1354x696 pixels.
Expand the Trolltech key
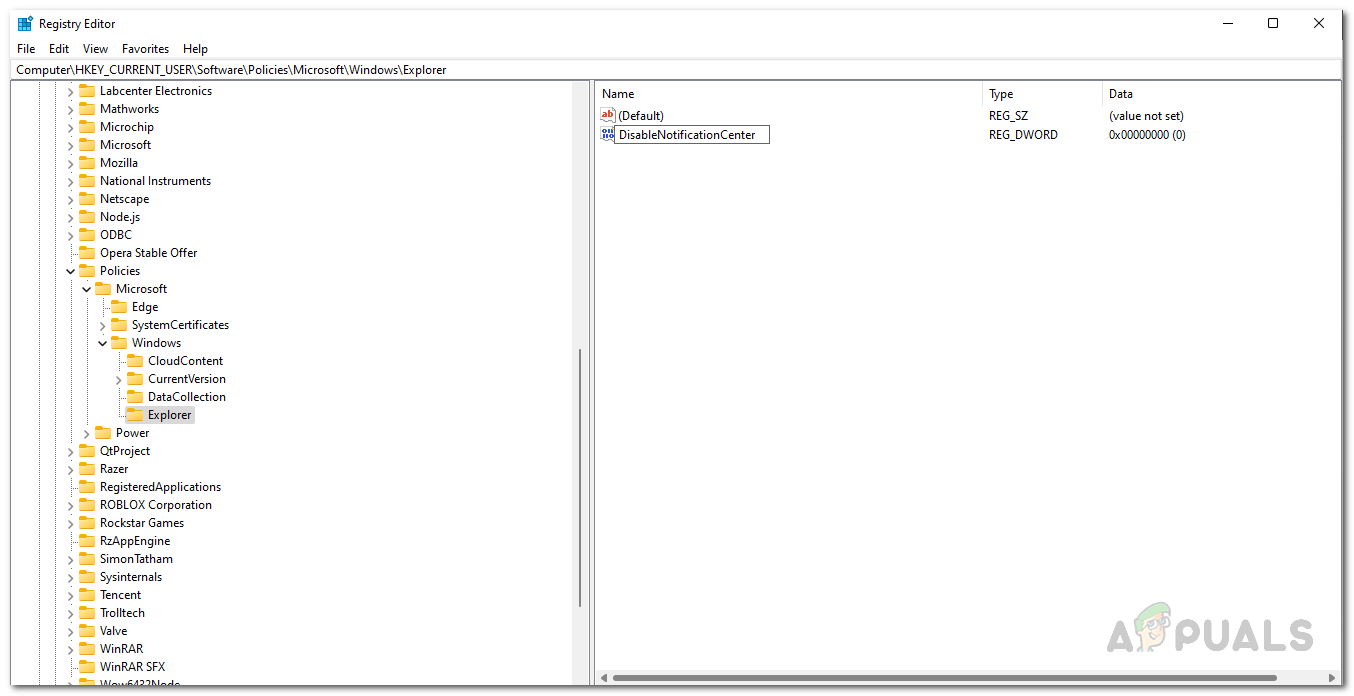(70, 613)
